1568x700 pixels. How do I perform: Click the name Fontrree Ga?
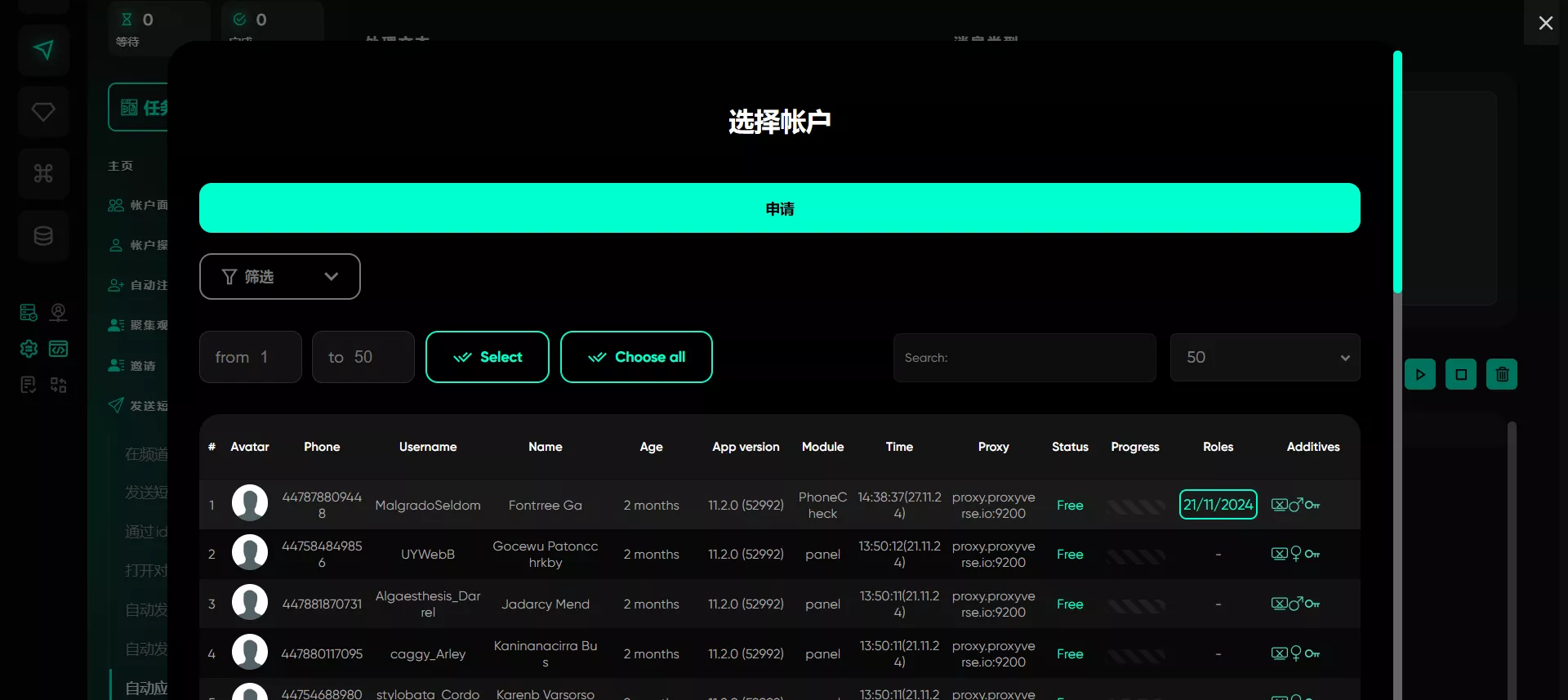pos(546,506)
